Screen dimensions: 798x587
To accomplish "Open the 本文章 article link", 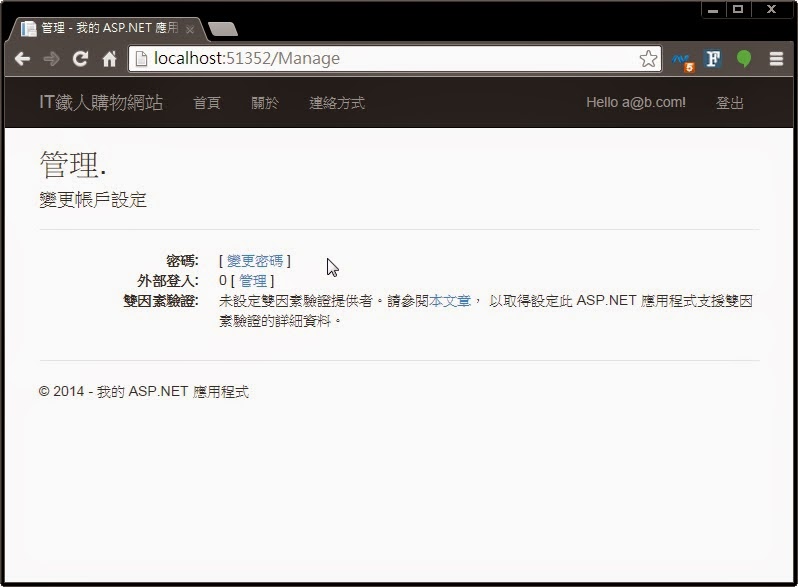I will point(450,301).
